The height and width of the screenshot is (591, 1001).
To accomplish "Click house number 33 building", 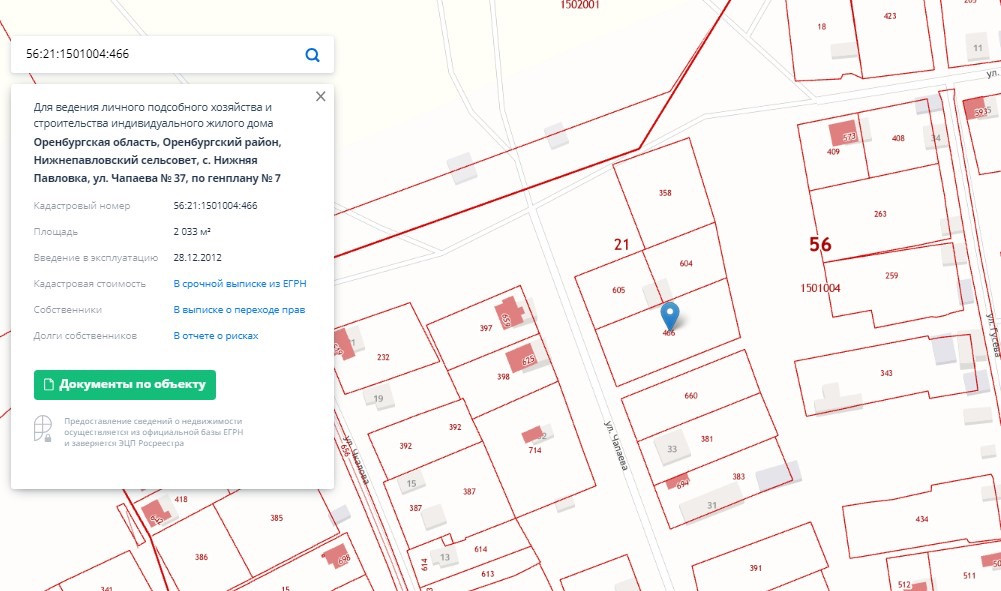I will (x=672, y=447).
